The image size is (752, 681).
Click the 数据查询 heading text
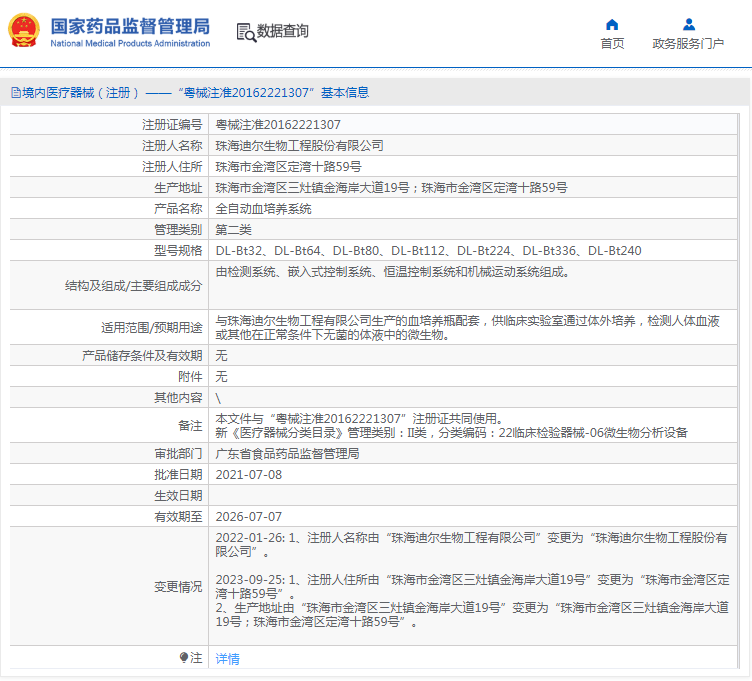[282, 31]
